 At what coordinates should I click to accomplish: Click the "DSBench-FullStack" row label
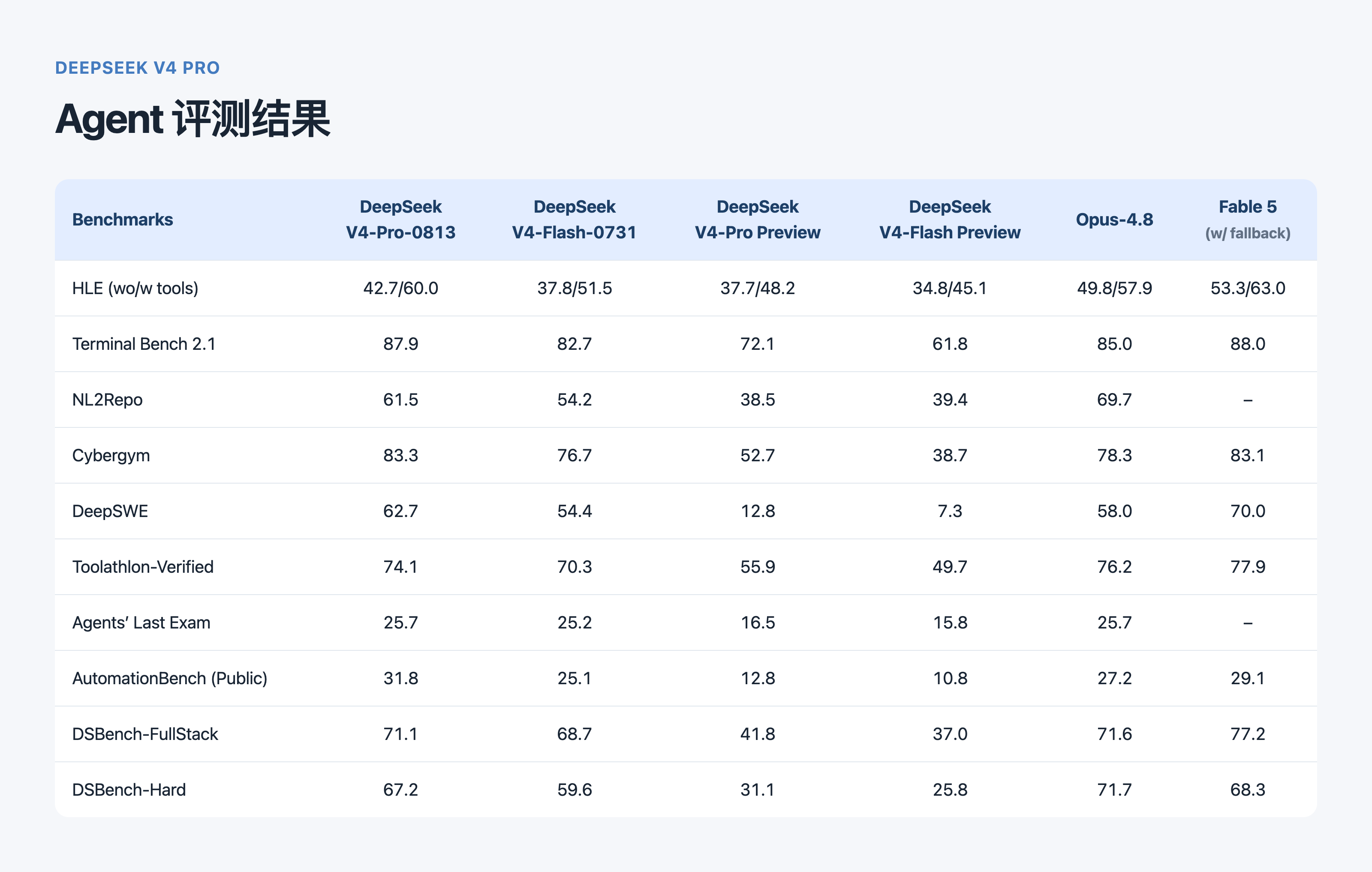(145, 734)
